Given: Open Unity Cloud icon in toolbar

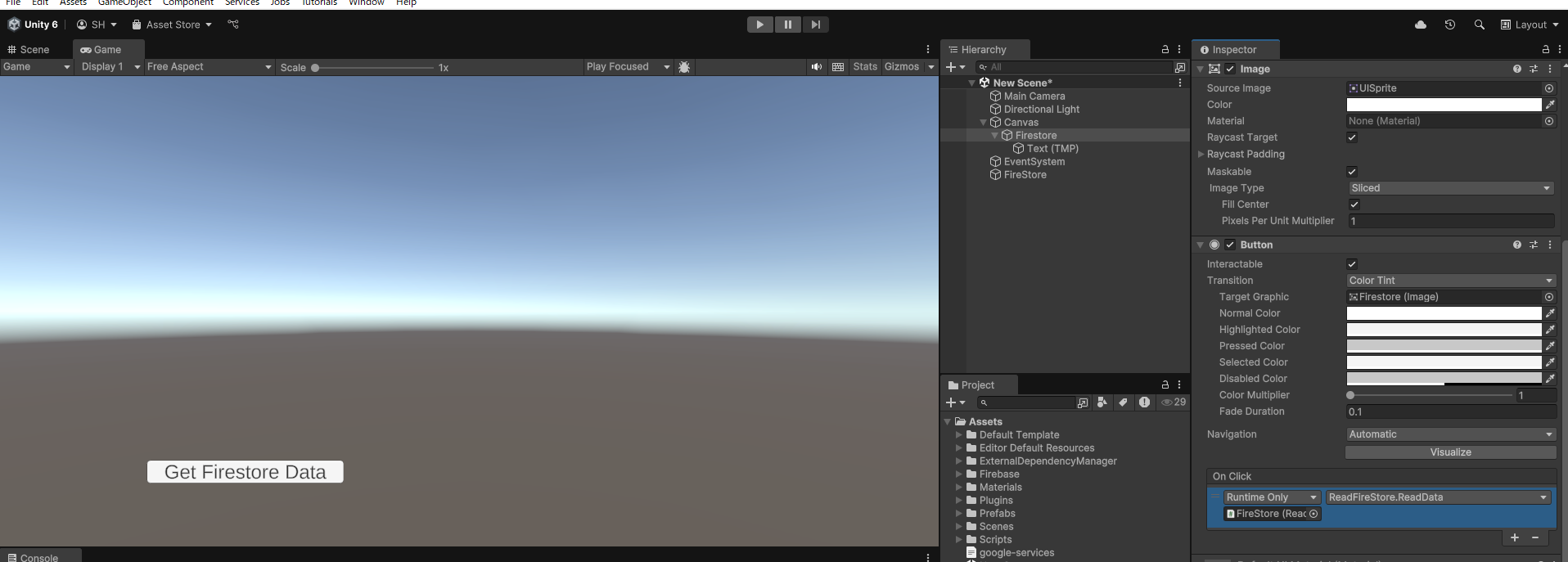Looking at the screenshot, I should pos(1421,25).
